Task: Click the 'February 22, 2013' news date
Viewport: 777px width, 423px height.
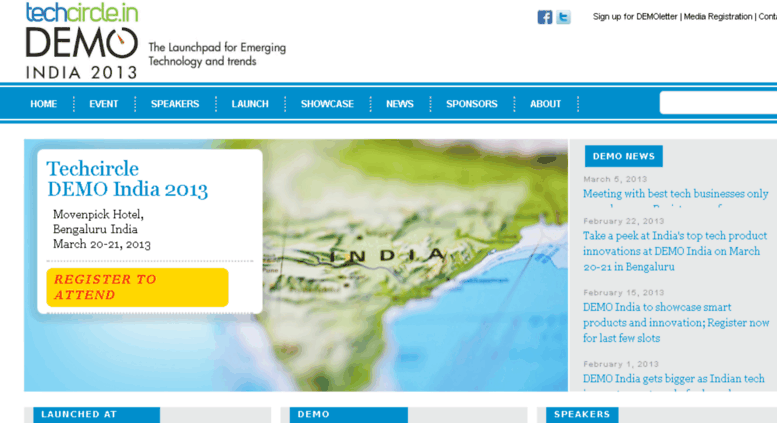Action: 623,221
